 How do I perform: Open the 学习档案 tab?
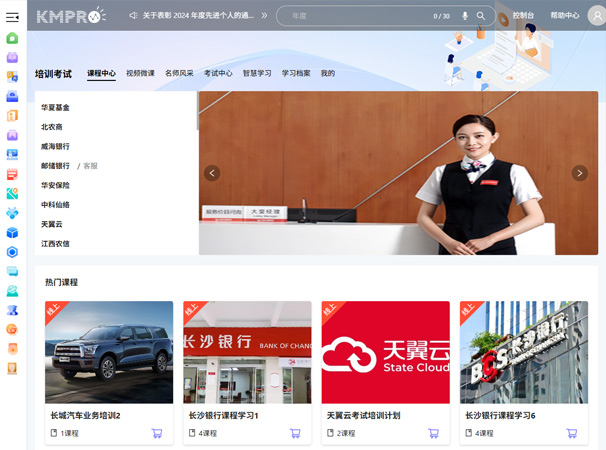pos(296,74)
